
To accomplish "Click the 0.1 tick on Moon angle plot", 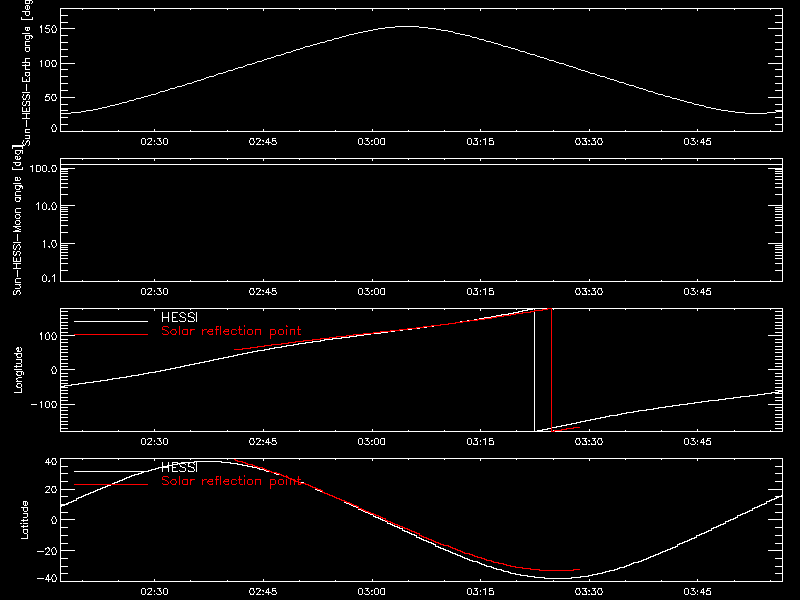I will (x=49, y=278).
